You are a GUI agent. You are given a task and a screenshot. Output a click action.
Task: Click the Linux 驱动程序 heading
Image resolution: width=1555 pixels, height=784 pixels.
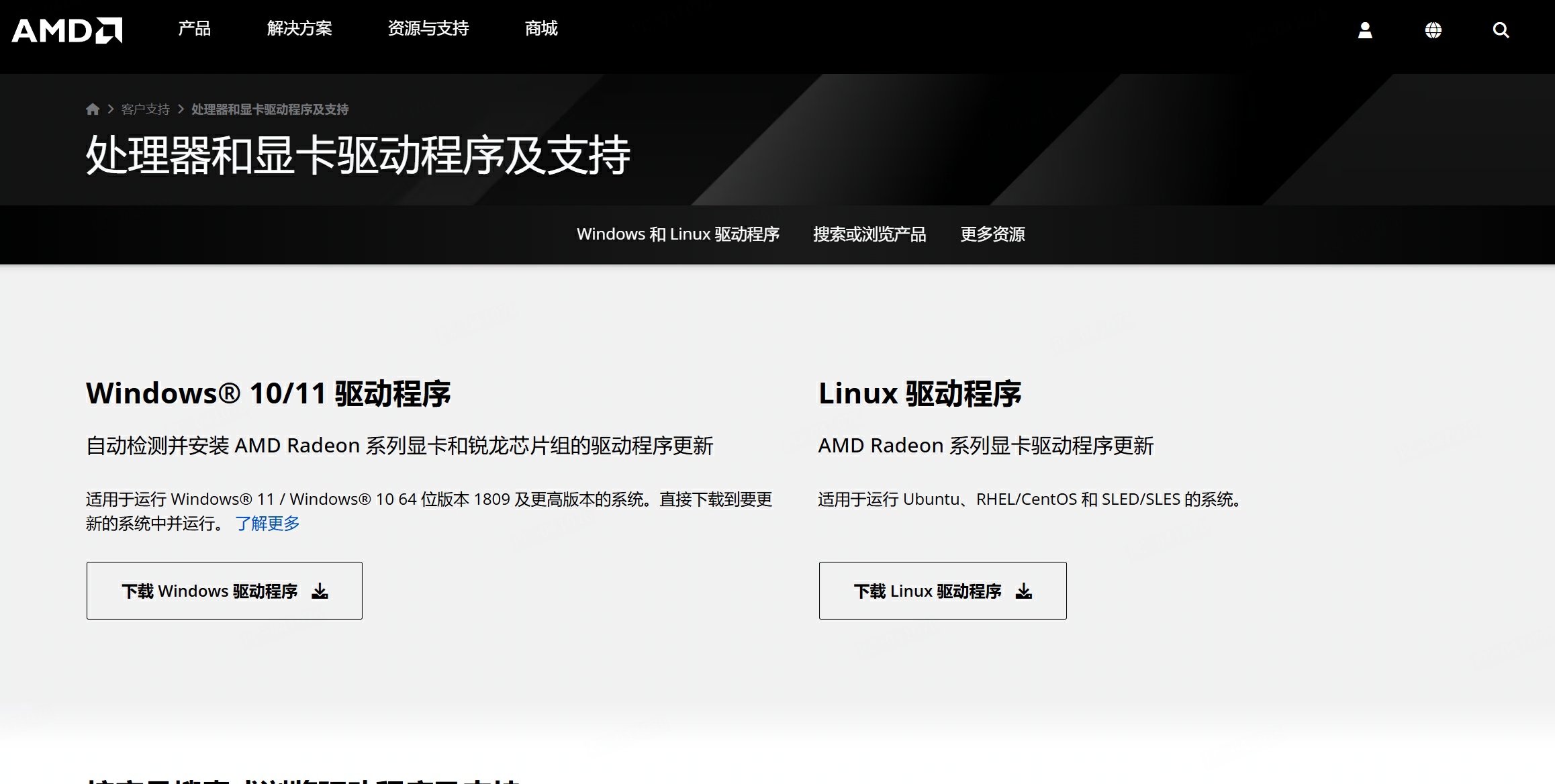pos(920,393)
